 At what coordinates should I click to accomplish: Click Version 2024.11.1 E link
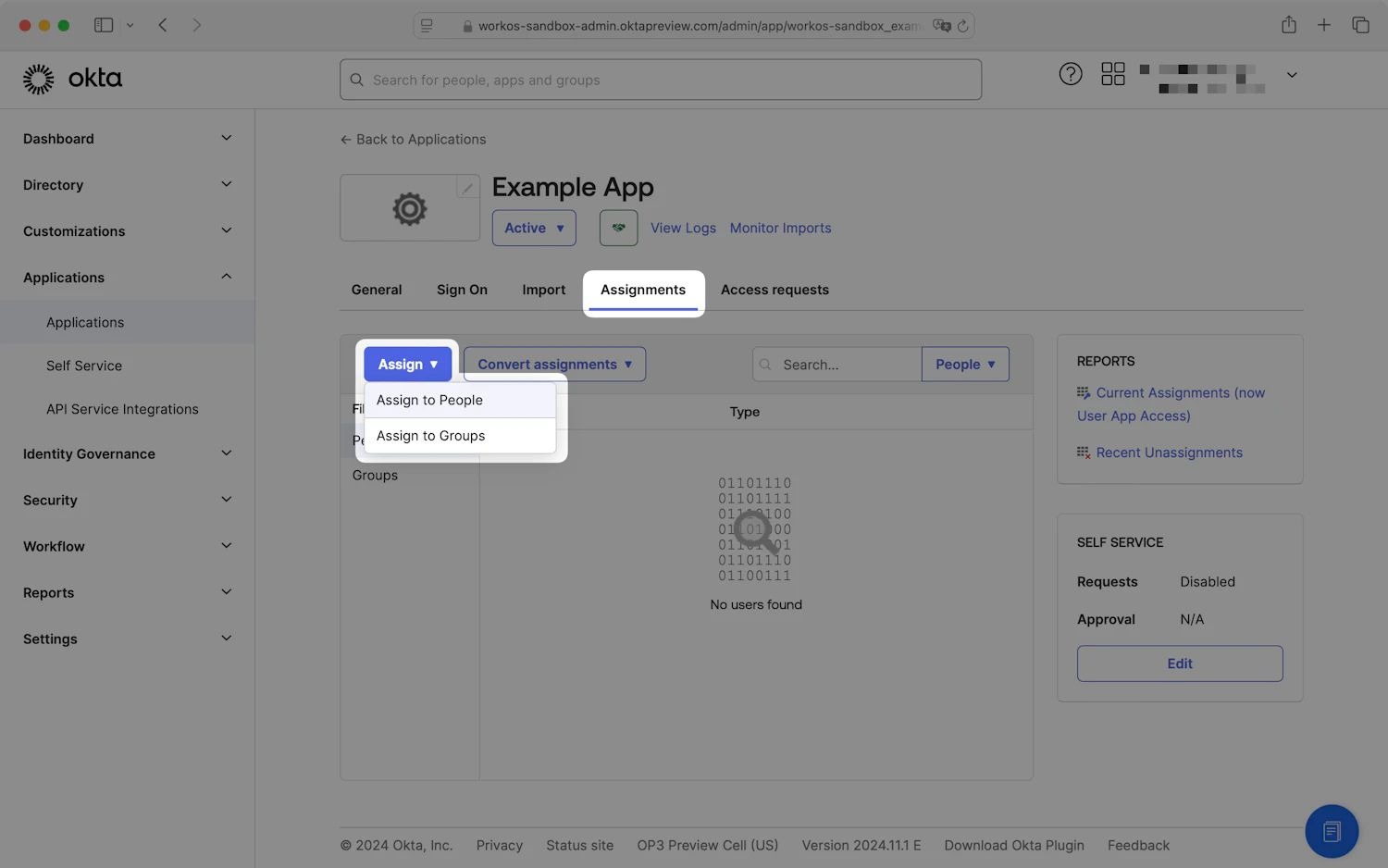[861, 846]
